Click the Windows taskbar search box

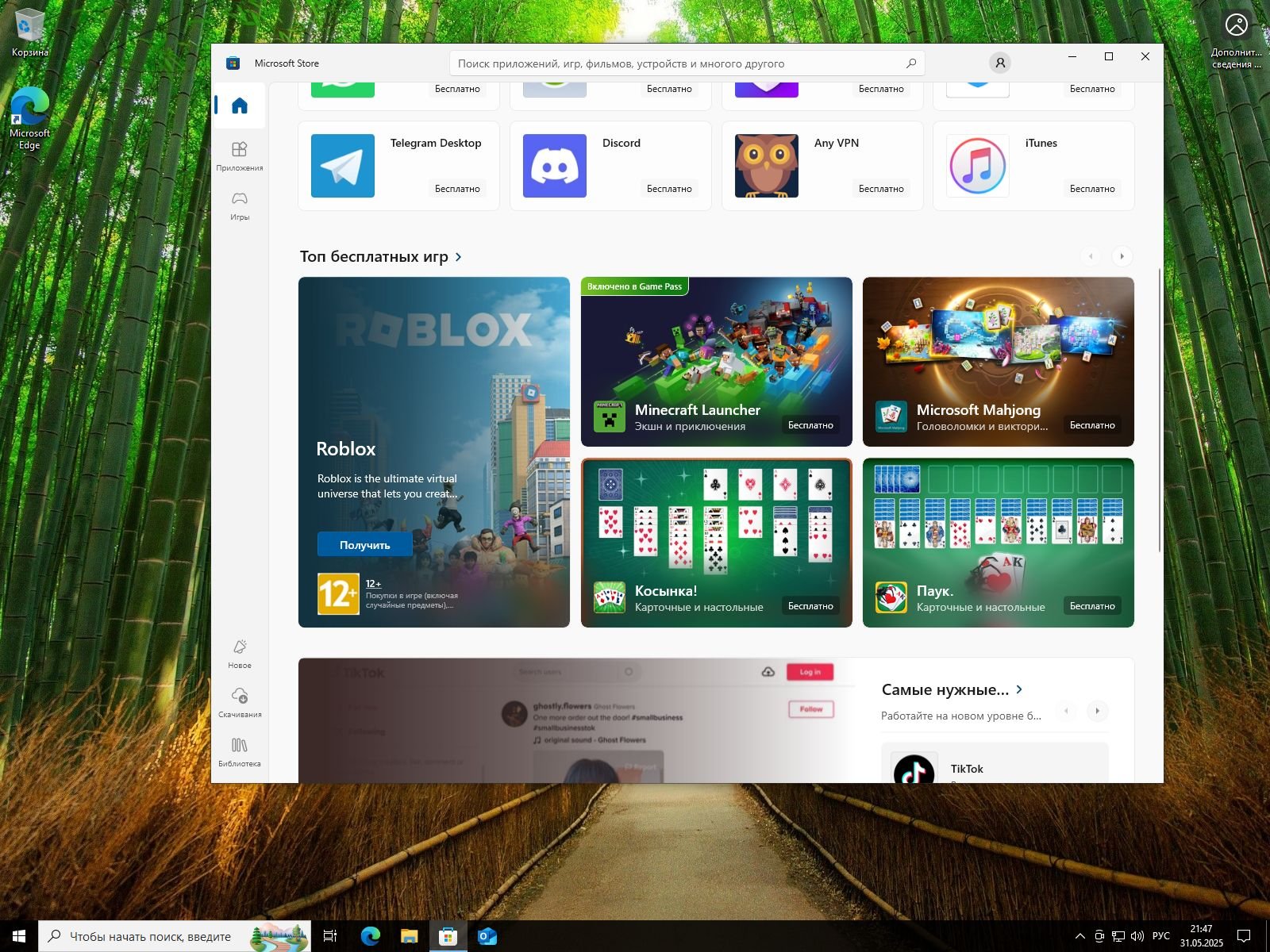point(175,936)
